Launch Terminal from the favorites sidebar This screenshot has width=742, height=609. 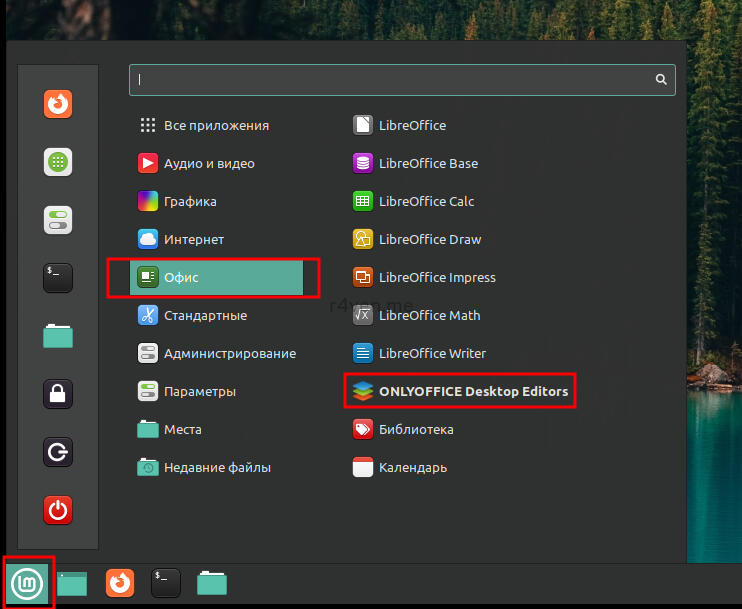[x=58, y=277]
